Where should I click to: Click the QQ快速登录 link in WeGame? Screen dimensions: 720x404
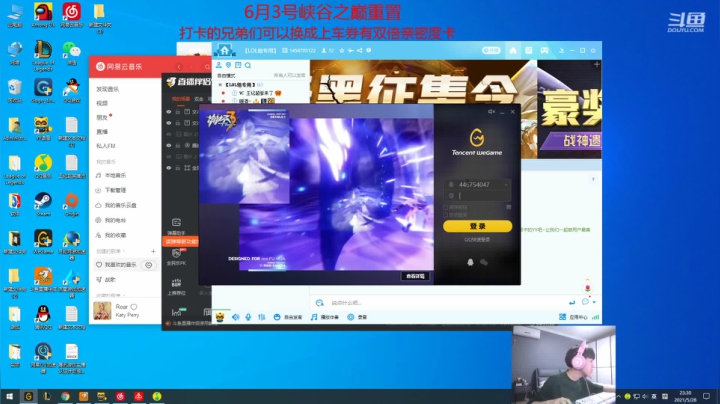[x=477, y=239]
